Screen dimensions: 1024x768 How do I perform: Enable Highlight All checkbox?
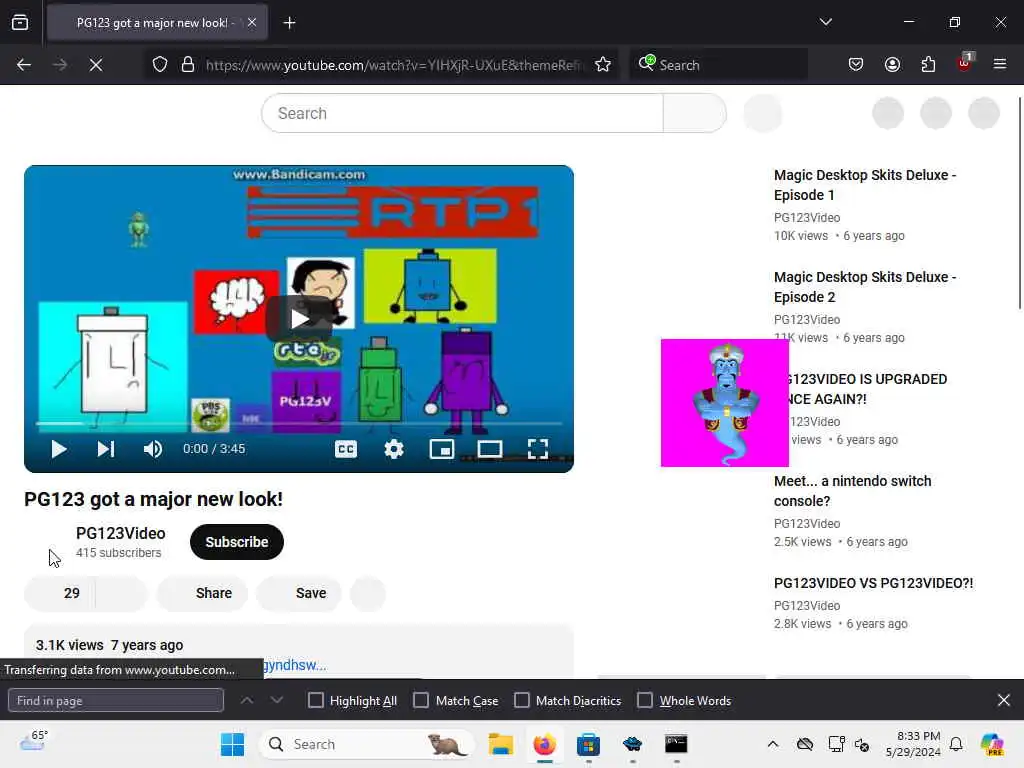click(315, 701)
